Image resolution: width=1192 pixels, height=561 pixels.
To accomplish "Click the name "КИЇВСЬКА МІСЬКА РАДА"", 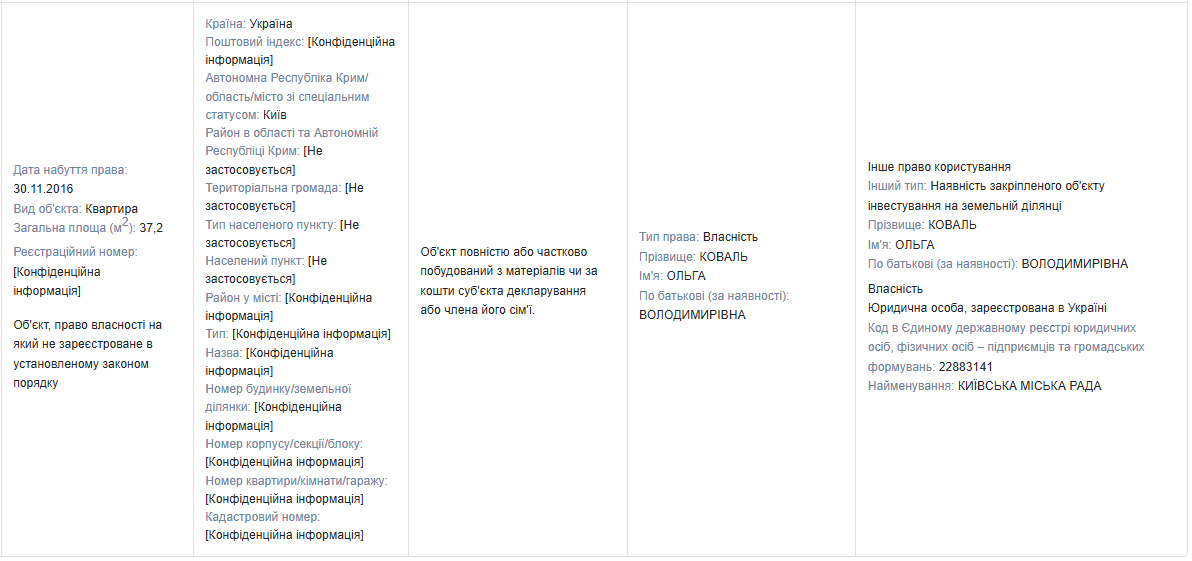I will [1029, 386].
